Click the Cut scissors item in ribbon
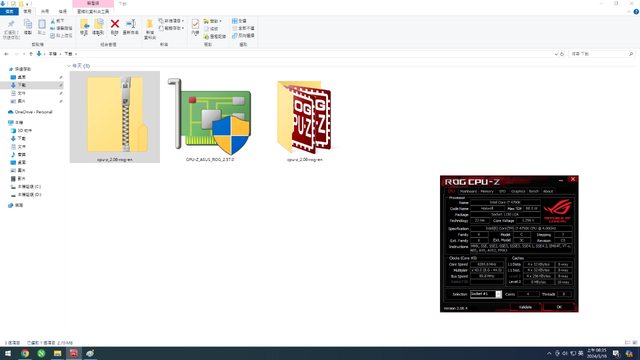The height and width of the screenshot is (360, 640). (58, 21)
